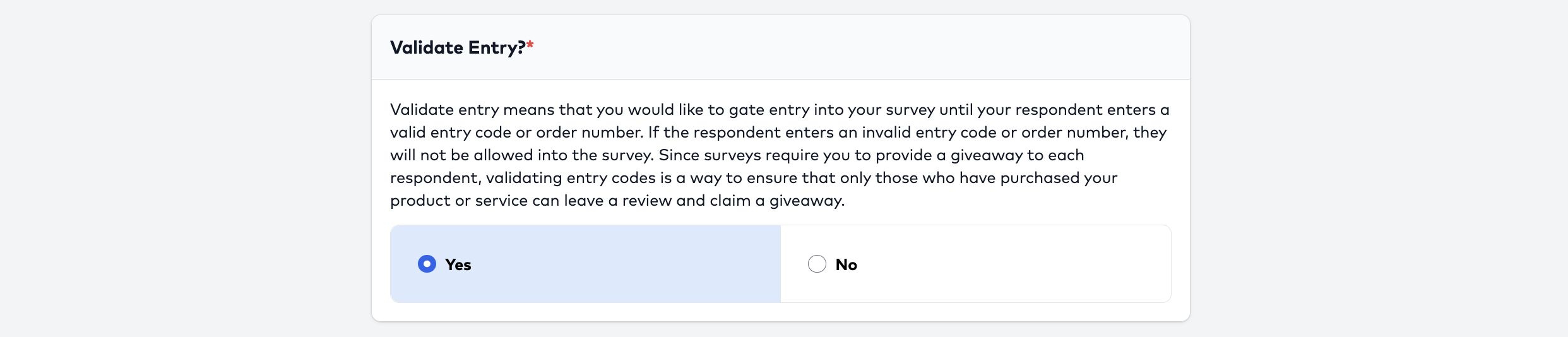Screen dimensions: 1568x337
Task: Click the validate entry description paragraph
Action: coord(780,155)
